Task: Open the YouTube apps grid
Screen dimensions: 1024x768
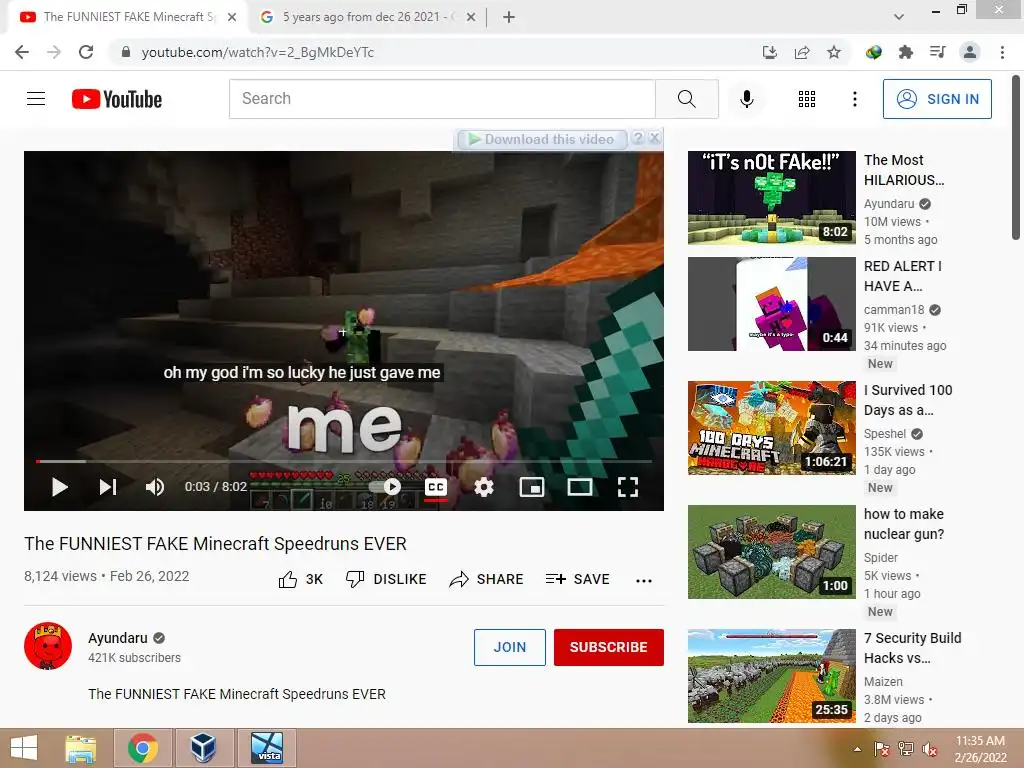Action: pyautogui.click(x=807, y=99)
